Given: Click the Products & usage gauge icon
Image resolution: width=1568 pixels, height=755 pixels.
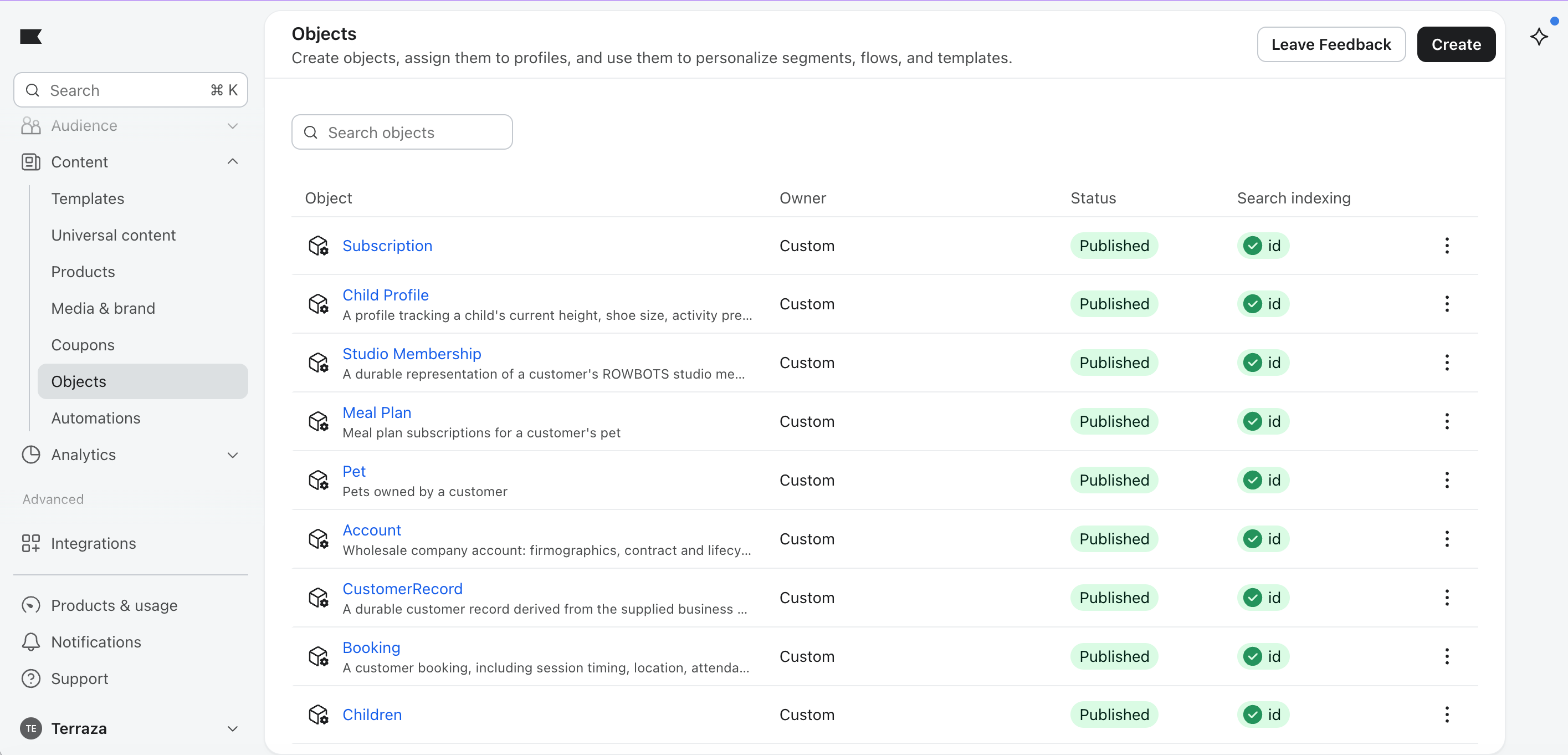Looking at the screenshot, I should tap(30, 605).
